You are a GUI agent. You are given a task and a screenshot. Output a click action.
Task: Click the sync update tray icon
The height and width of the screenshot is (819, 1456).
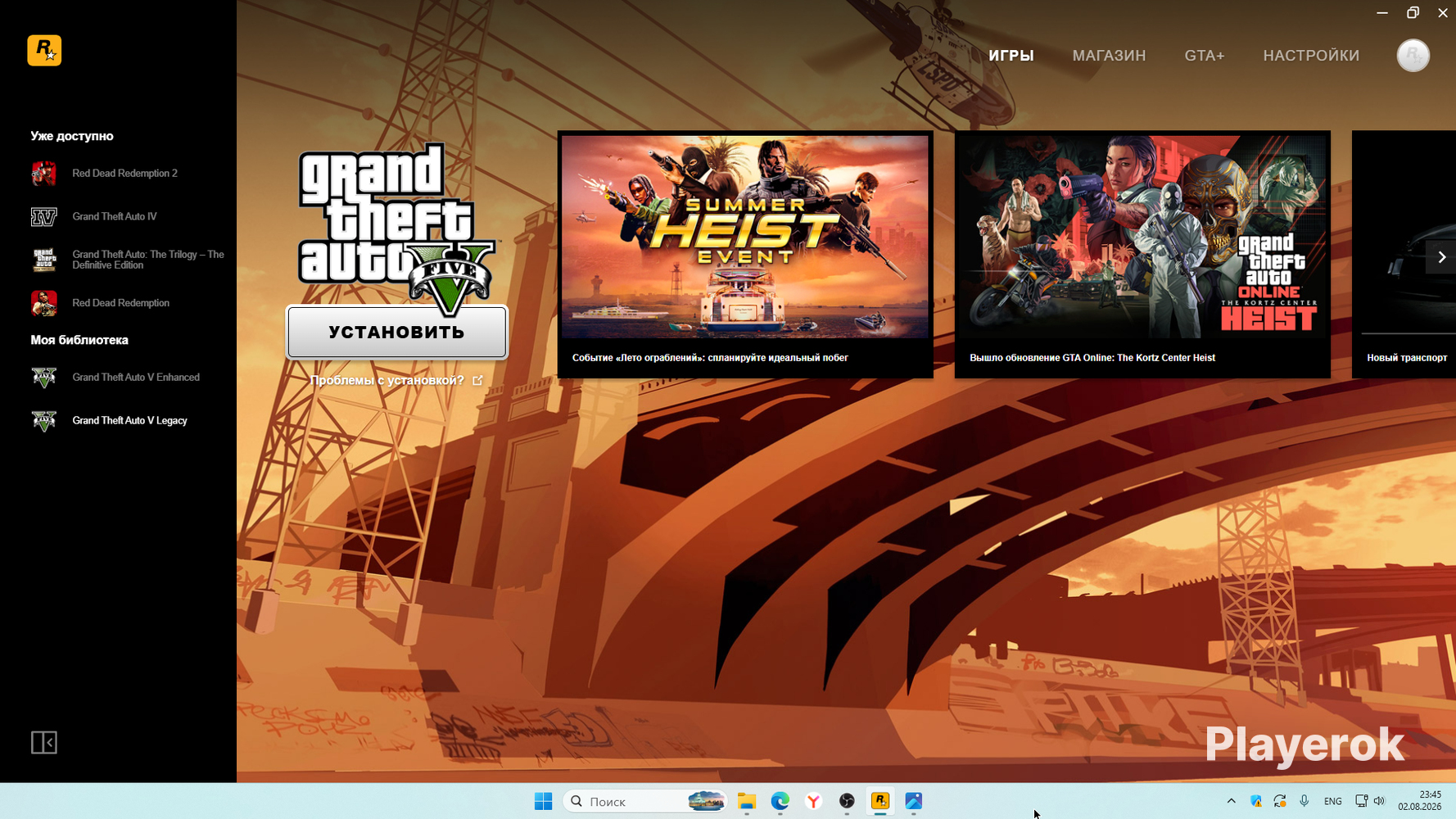point(1280,801)
